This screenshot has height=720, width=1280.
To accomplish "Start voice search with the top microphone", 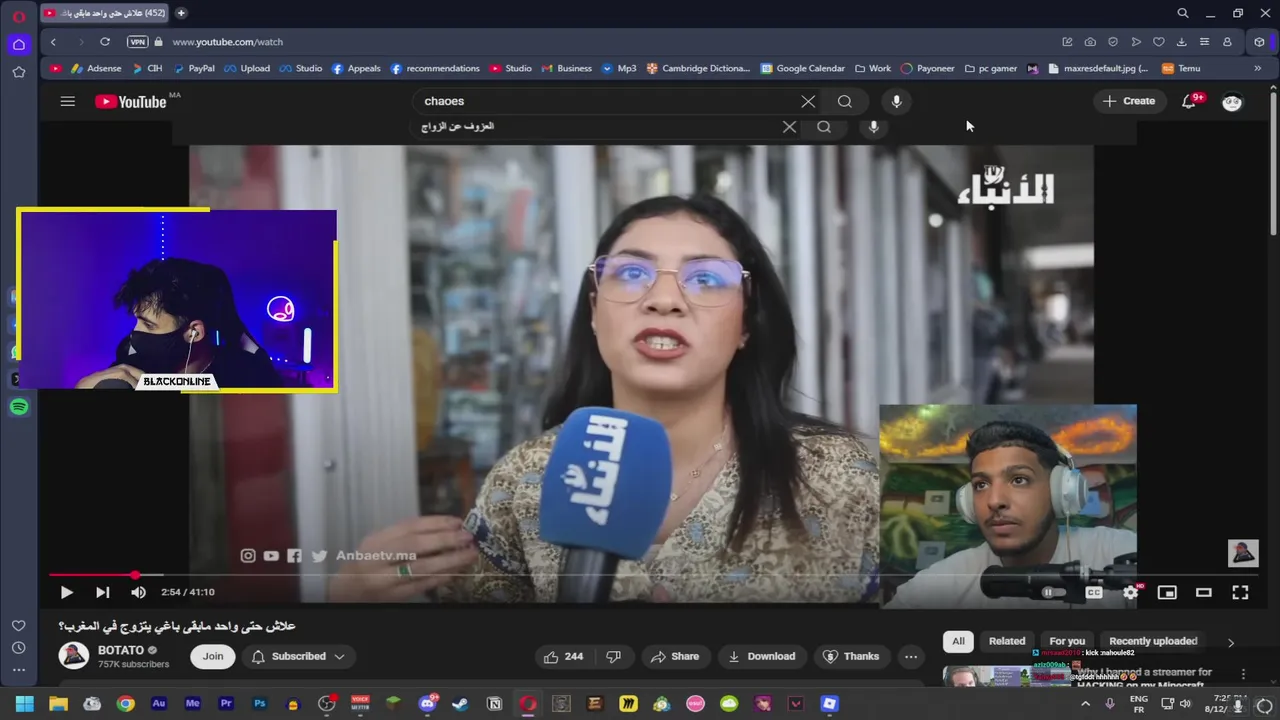I will coord(896,101).
